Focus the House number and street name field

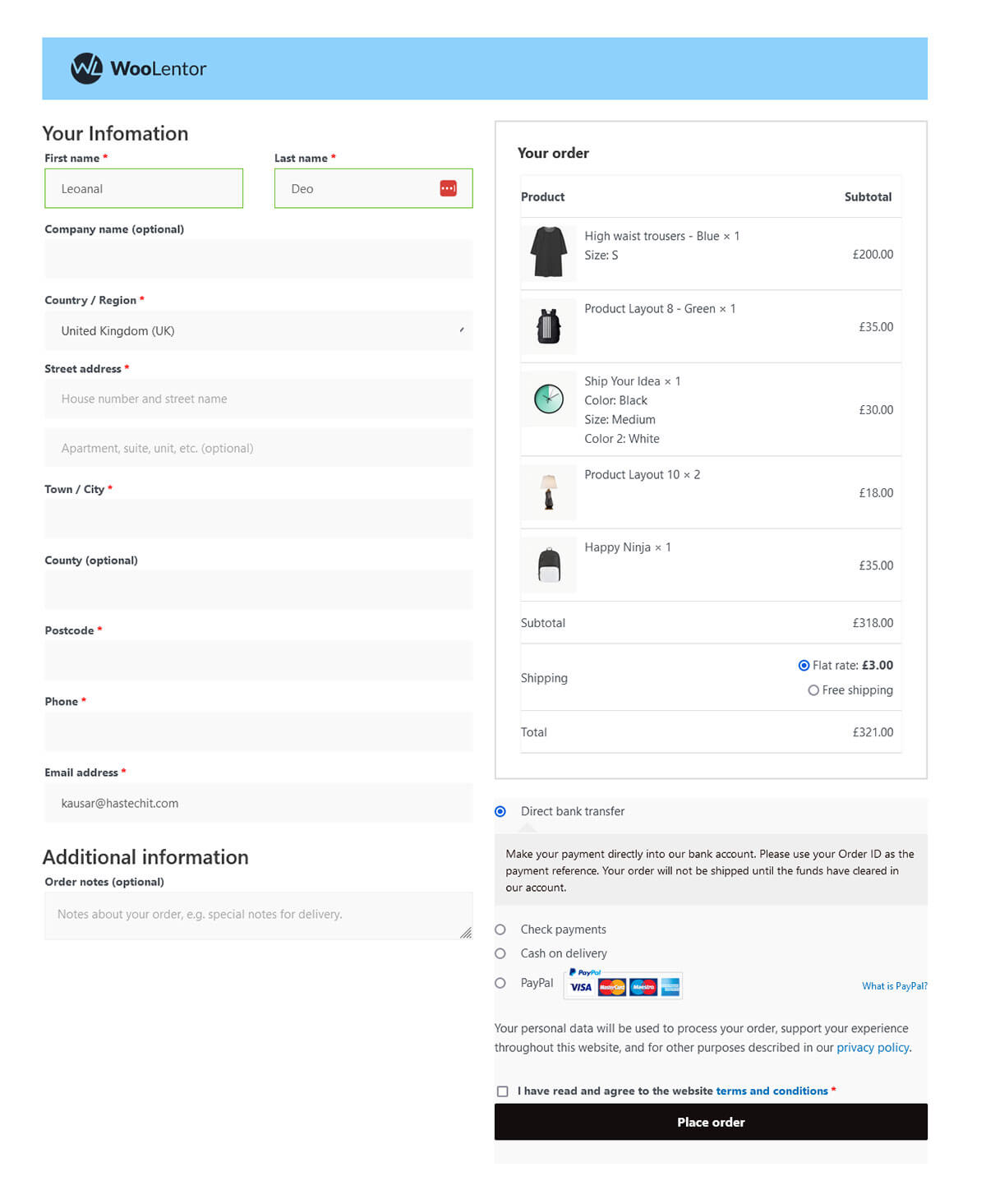click(259, 399)
